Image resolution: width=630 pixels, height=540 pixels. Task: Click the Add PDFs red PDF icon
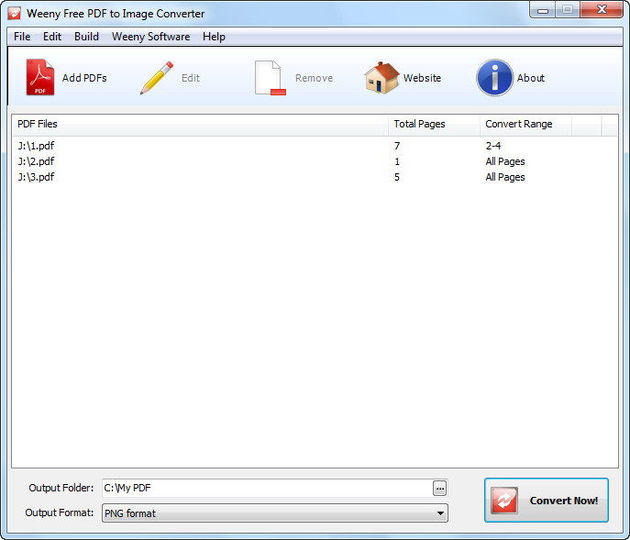(40, 78)
